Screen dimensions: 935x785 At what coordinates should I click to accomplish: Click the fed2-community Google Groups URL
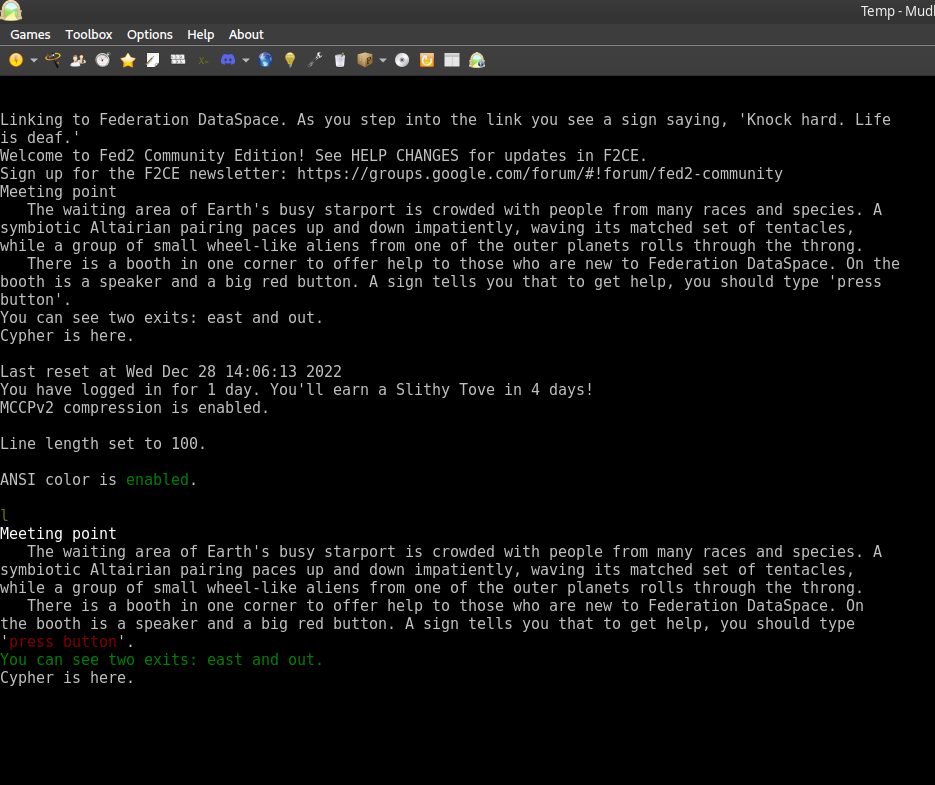tap(539, 174)
